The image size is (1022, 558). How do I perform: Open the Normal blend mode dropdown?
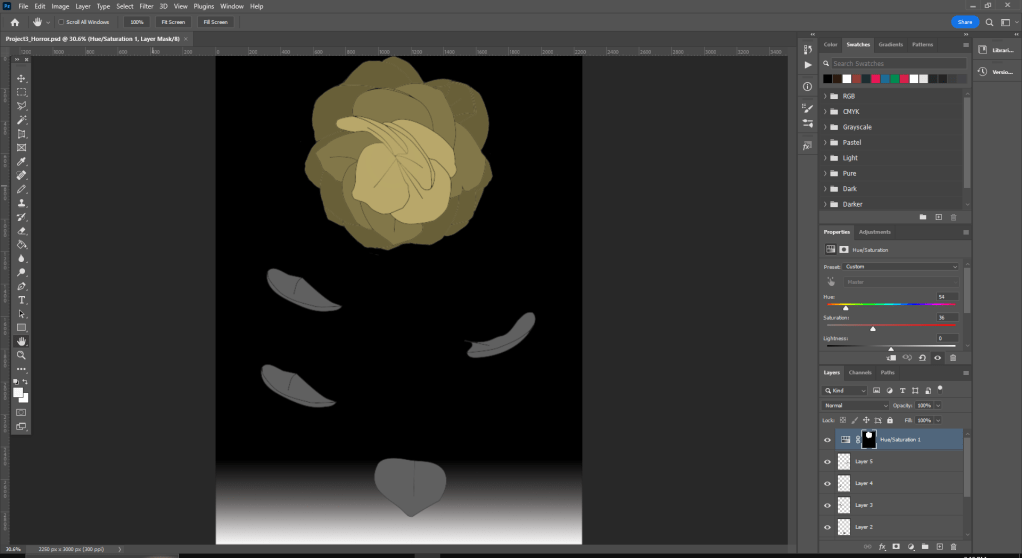[x=855, y=405]
